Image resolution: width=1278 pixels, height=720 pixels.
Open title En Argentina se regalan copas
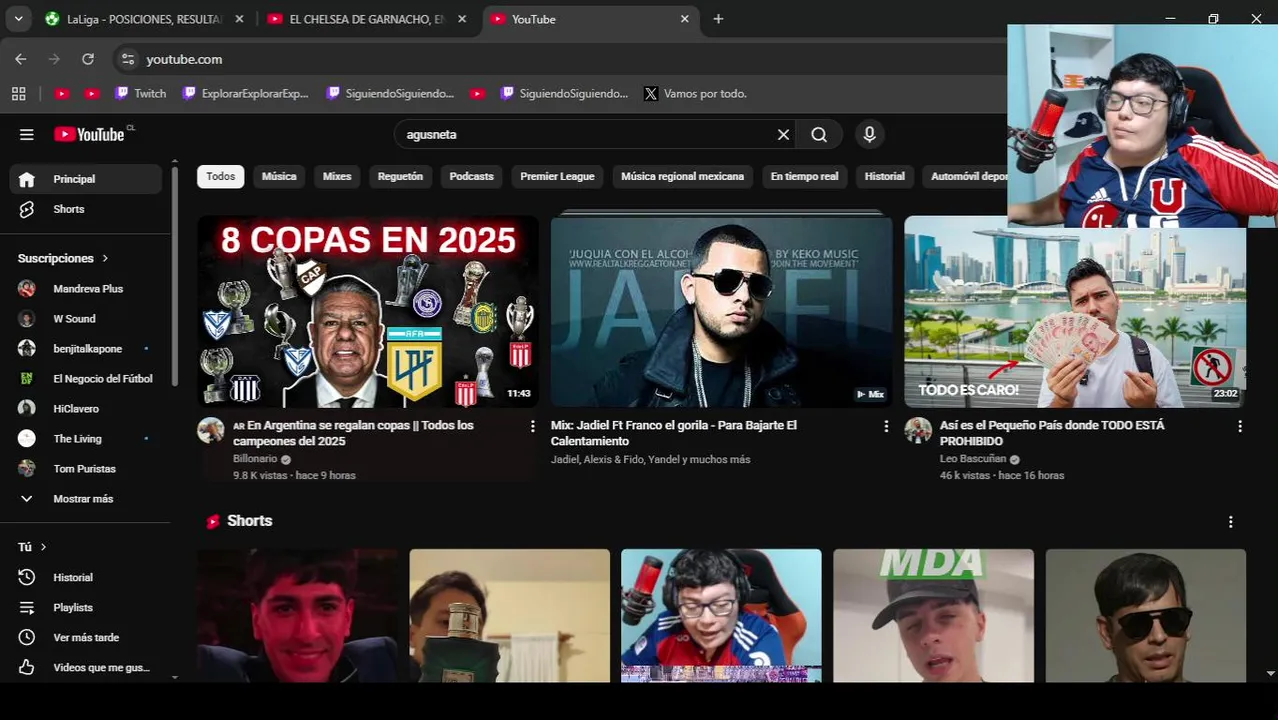pos(353,433)
